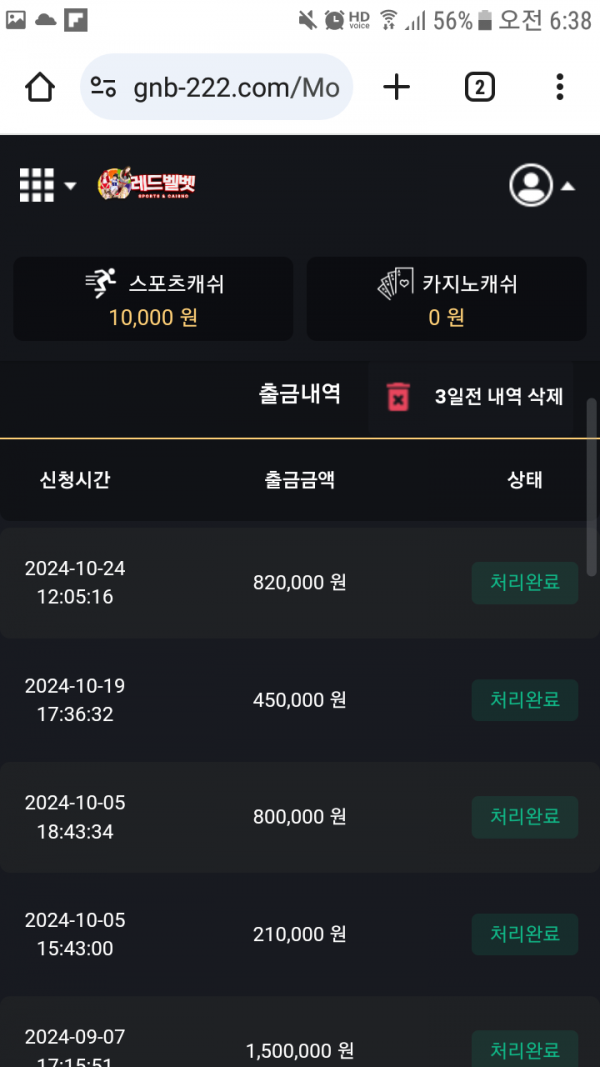Open the grid menu icon
Image resolution: width=600 pixels, height=1067 pixels.
37,185
